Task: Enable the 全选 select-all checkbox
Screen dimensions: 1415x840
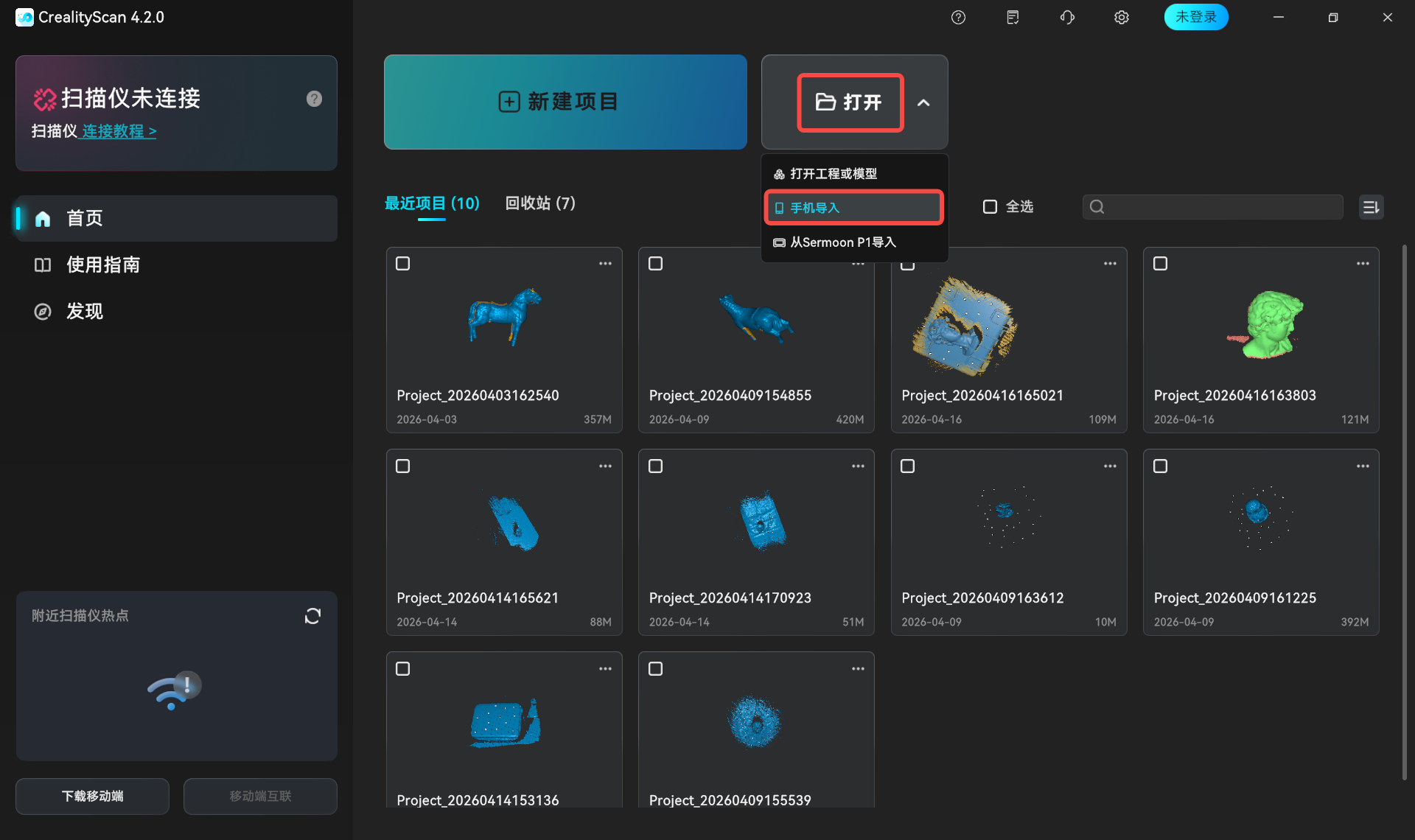Action: click(990, 207)
